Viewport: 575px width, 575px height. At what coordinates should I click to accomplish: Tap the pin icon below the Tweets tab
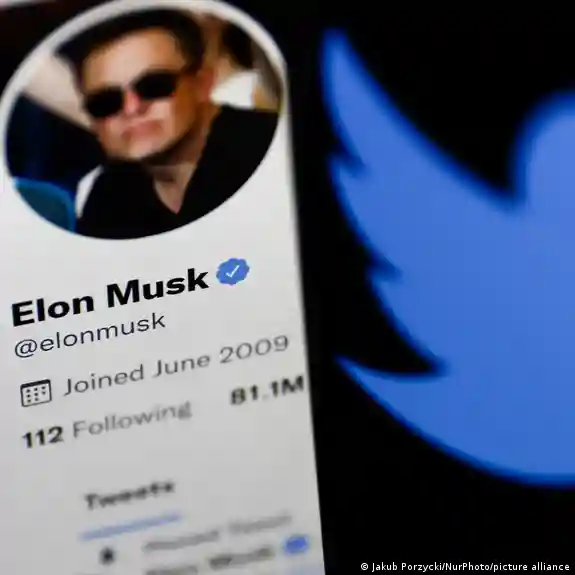click(107, 555)
